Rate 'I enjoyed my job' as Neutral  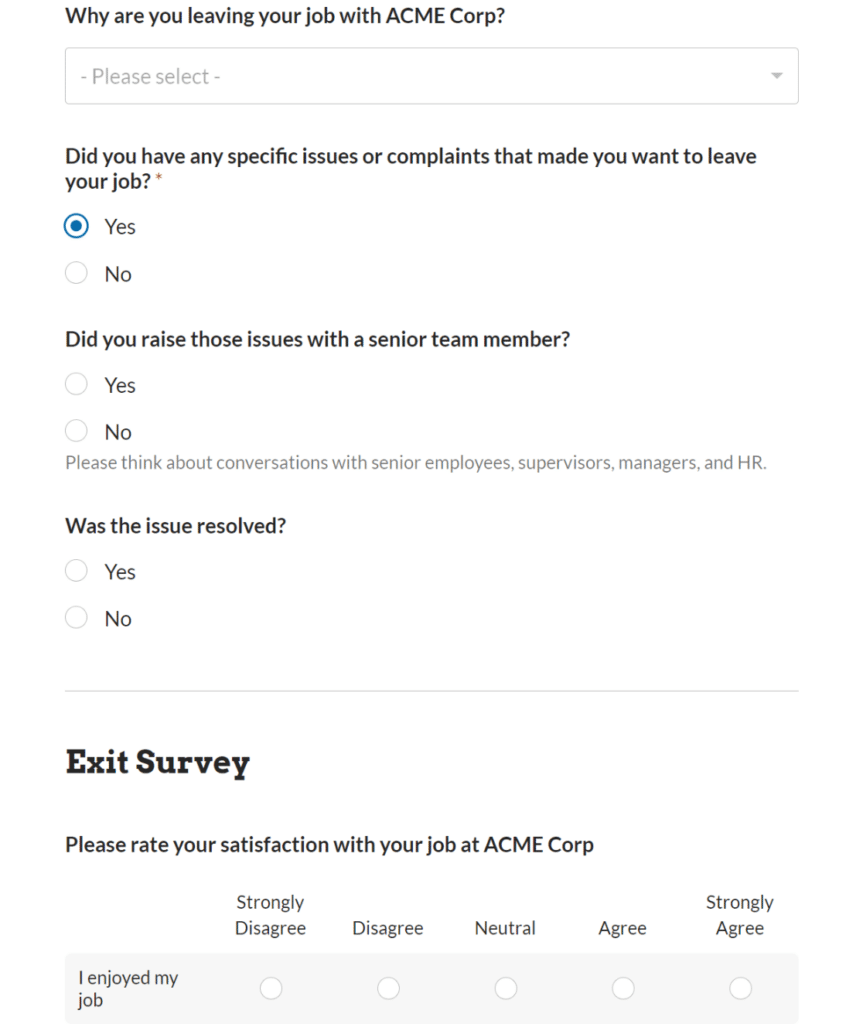505,987
